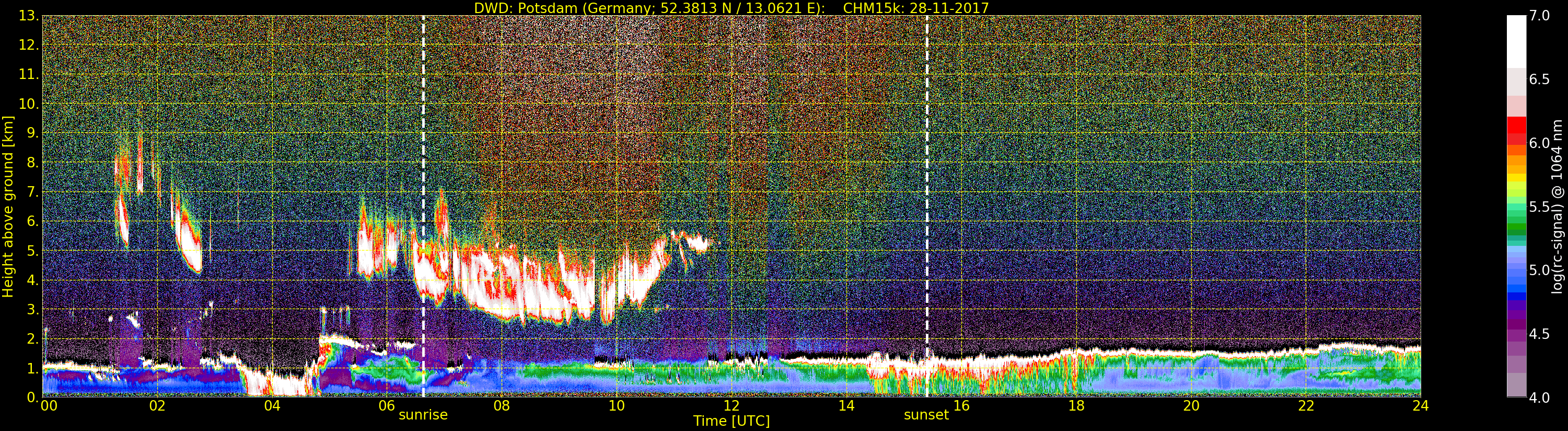Click the "sunrise" label below the axis
The height and width of the screenshot is (431, 1568).
coord(423,415)
